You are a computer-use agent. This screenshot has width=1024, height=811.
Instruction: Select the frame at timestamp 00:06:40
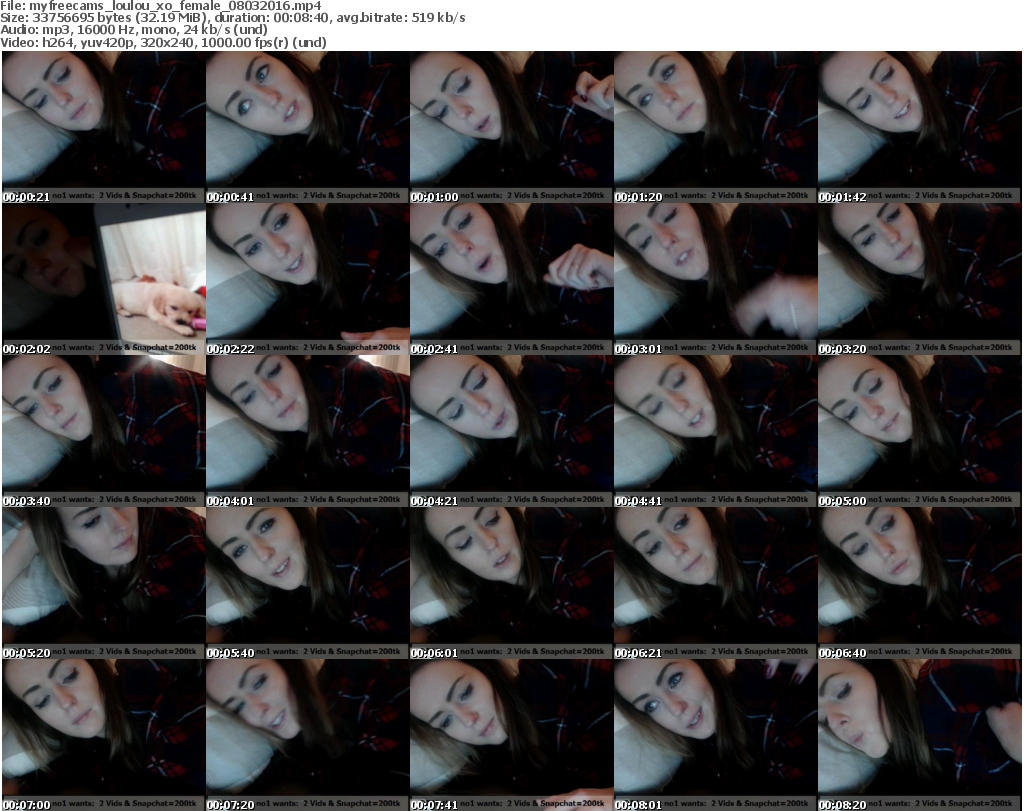[x=919, y=584]
